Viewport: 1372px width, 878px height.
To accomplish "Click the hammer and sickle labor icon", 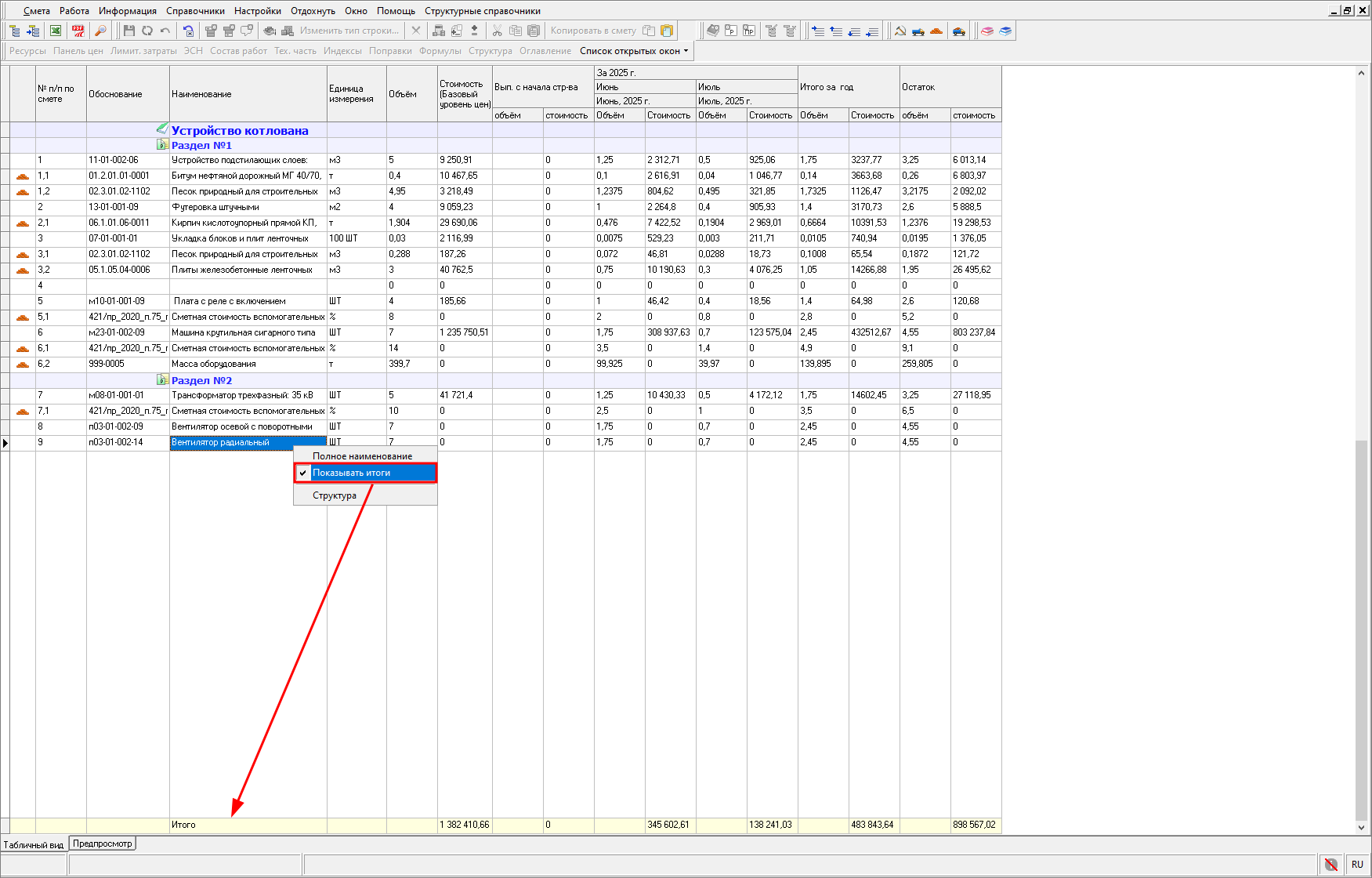I will click(900, 31).
